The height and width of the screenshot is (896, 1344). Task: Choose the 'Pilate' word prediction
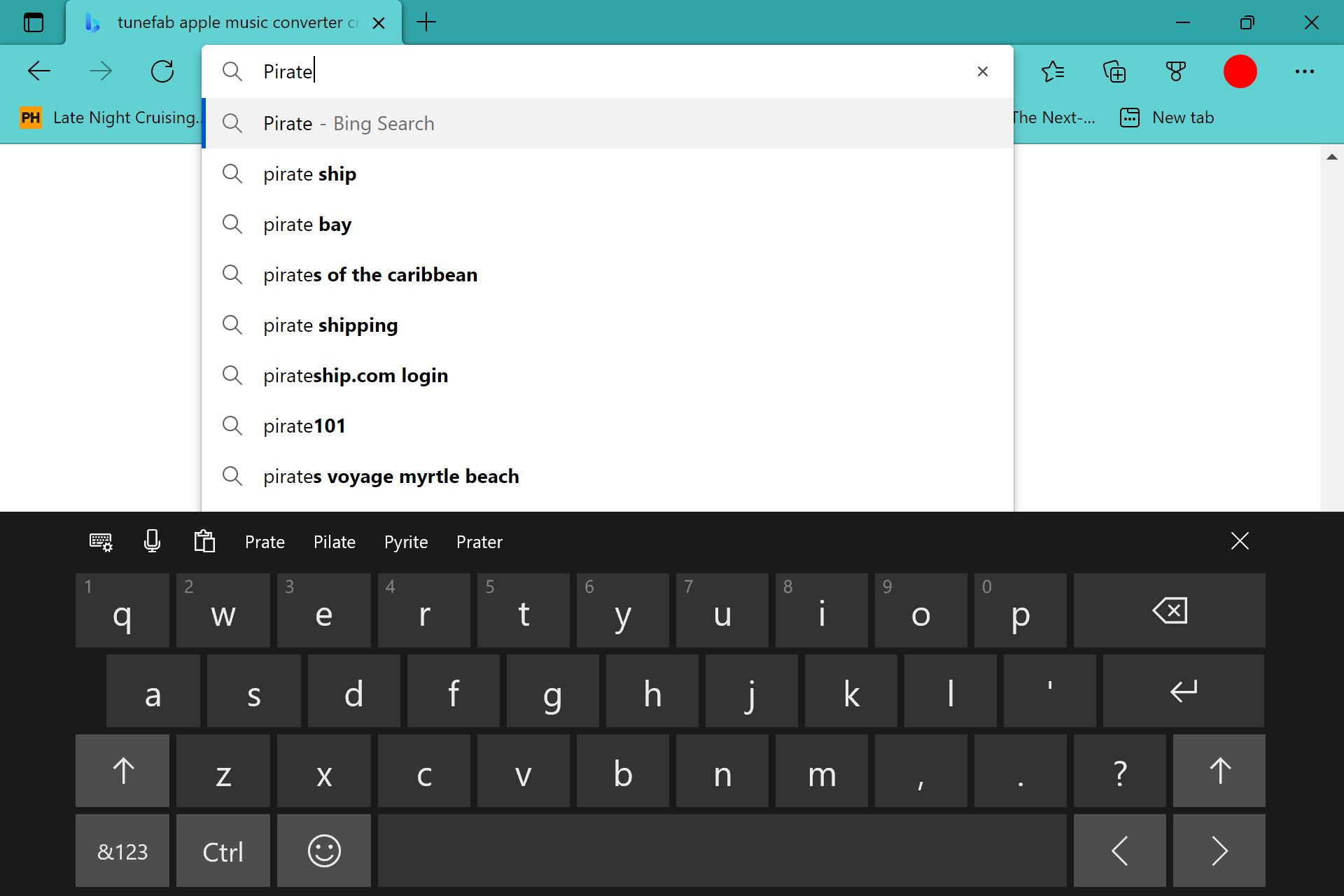[x=334, y=542]
